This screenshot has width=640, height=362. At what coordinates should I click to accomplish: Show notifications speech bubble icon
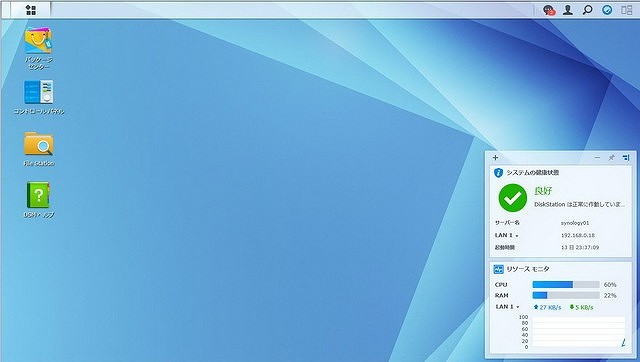[x=549, y=10]
